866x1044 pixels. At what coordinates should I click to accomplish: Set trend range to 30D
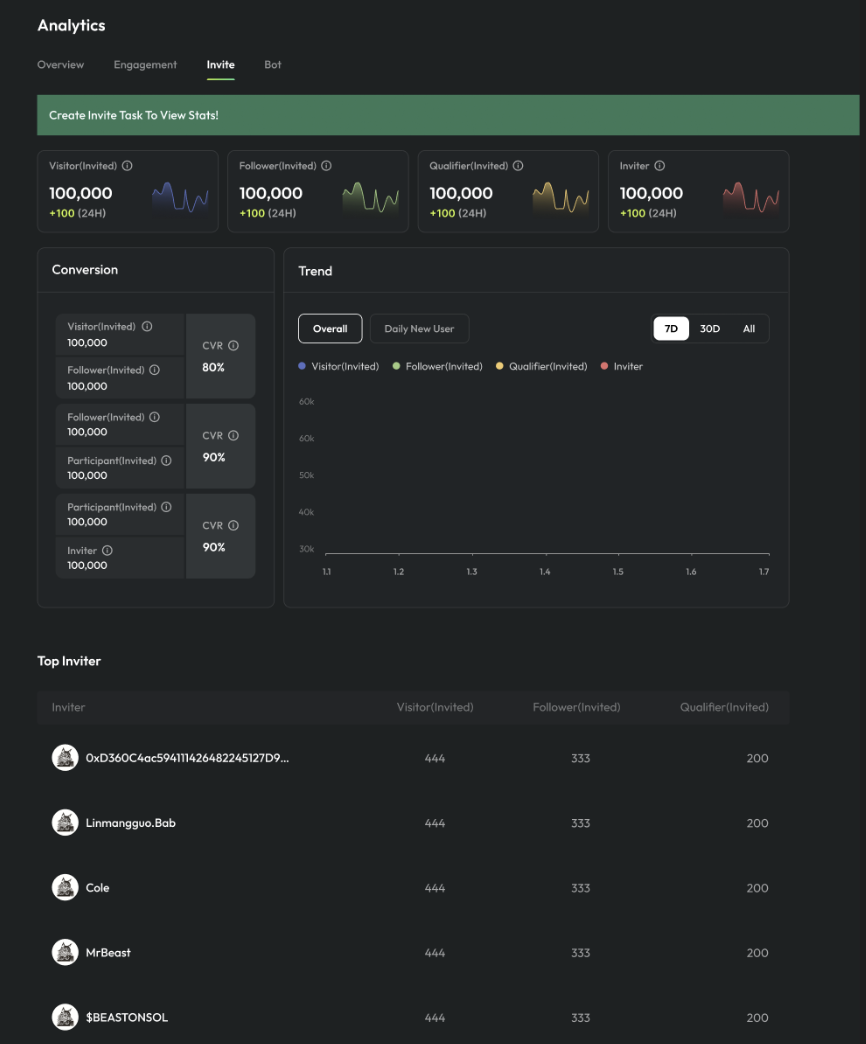coord(709,329)
